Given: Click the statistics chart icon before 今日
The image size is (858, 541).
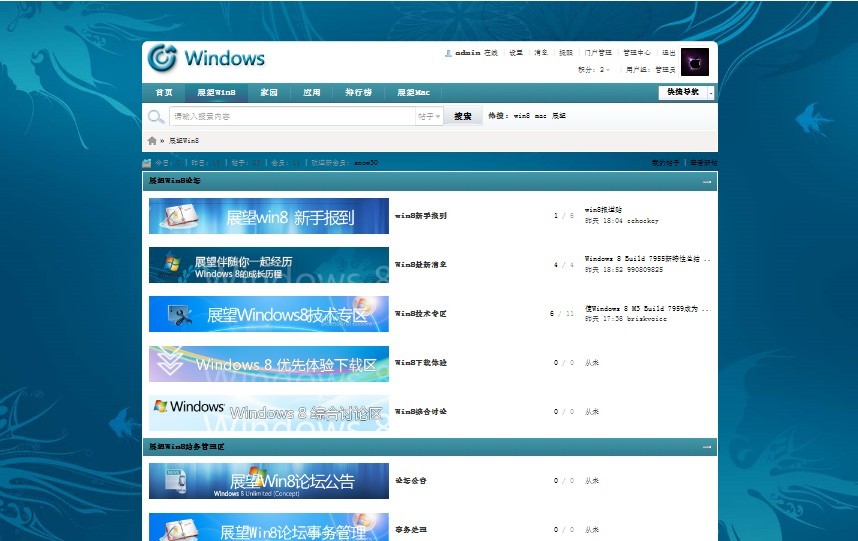Looking at the screenshot, I should 147,162.
